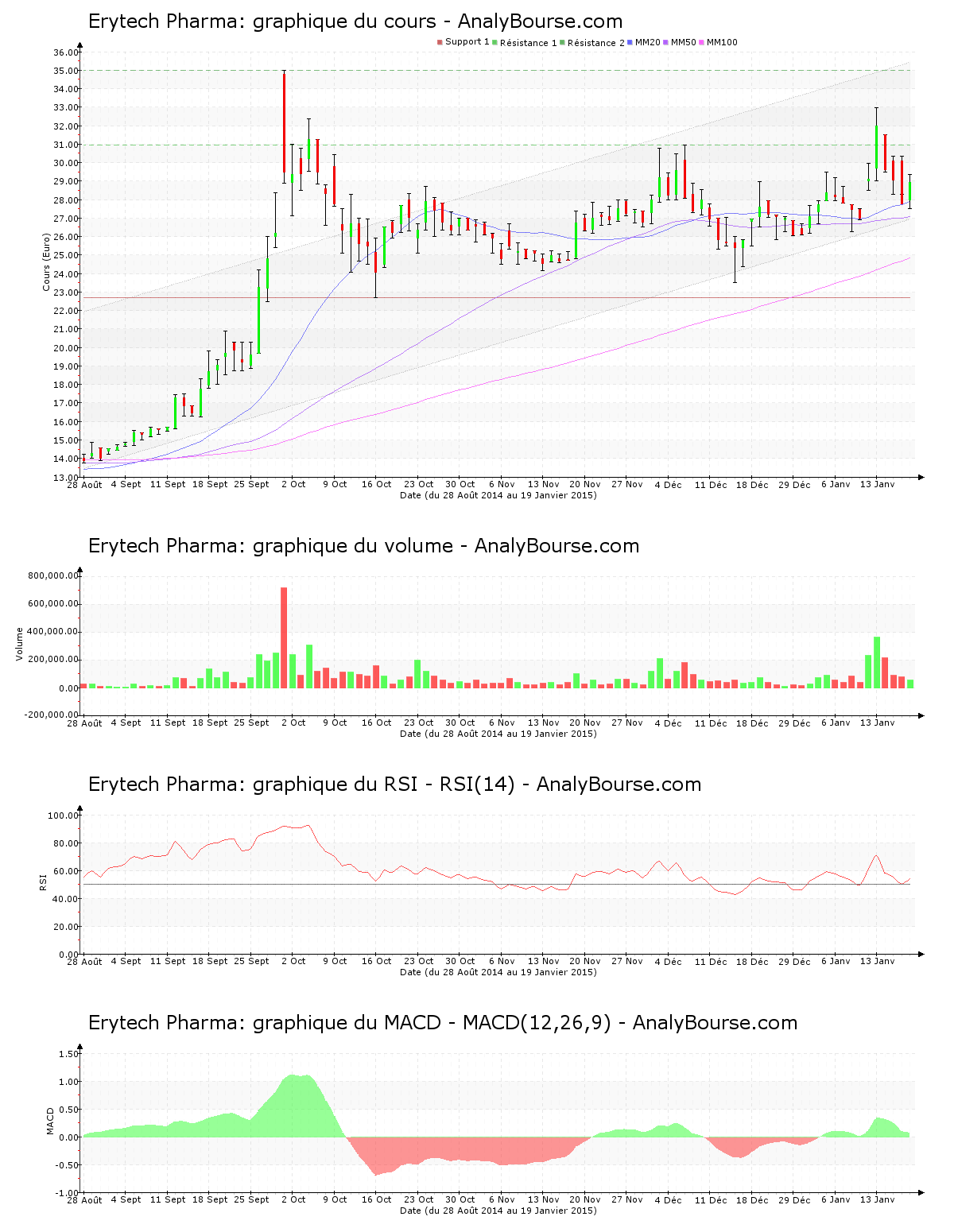Click the '13.00' price axis value
Viewport: 954px width, 1232px height.
coord(65,478)
